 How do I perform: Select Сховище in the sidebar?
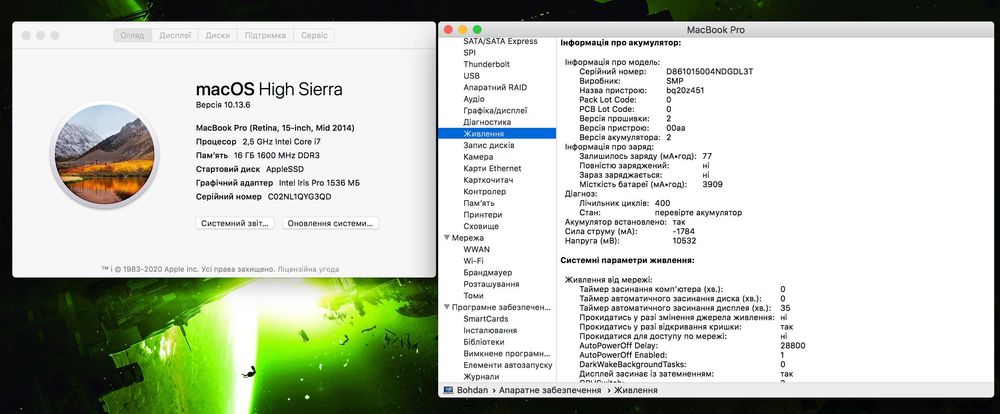pos(481,226)
